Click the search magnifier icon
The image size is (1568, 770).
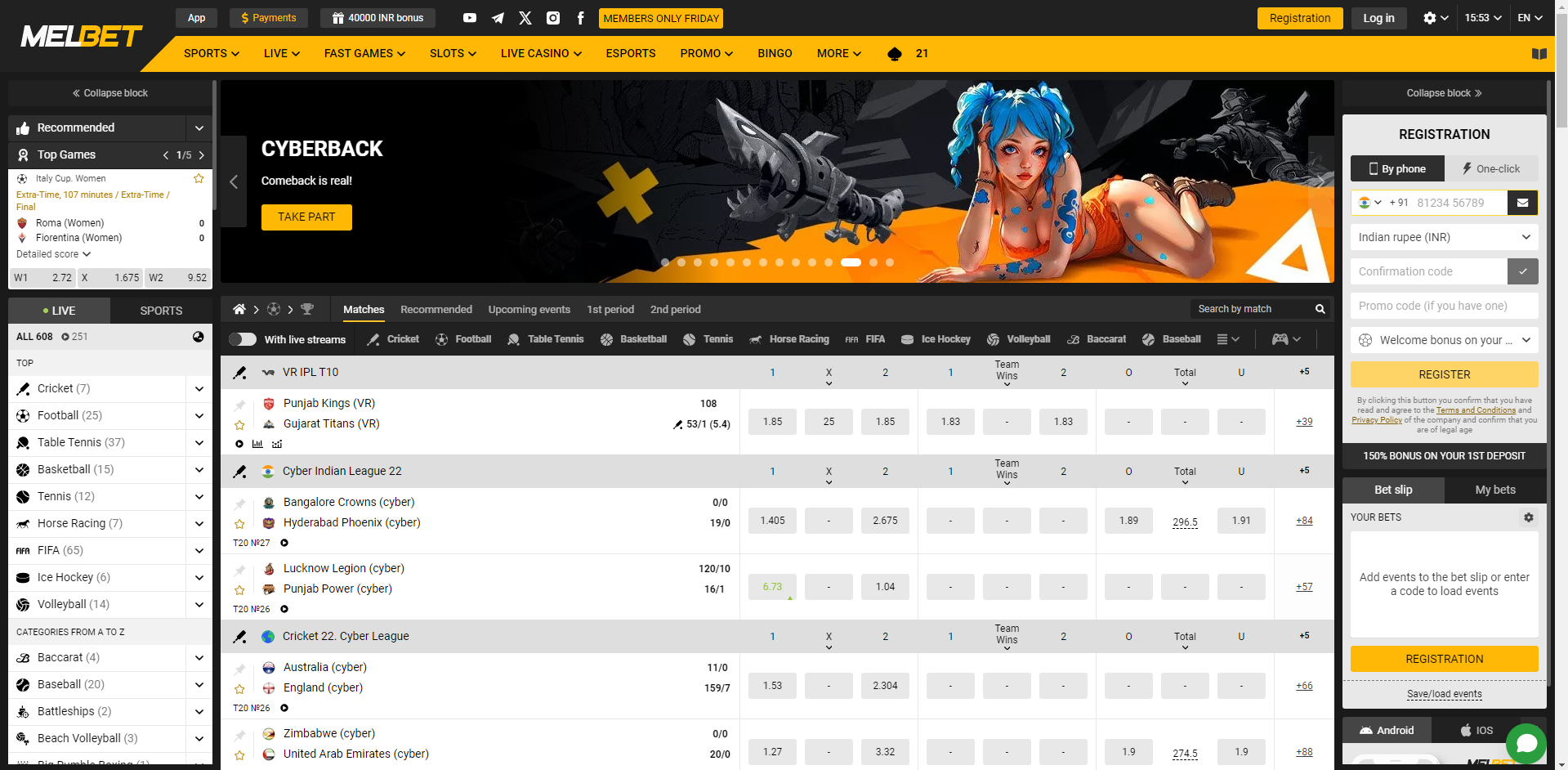coord(1320,309)
